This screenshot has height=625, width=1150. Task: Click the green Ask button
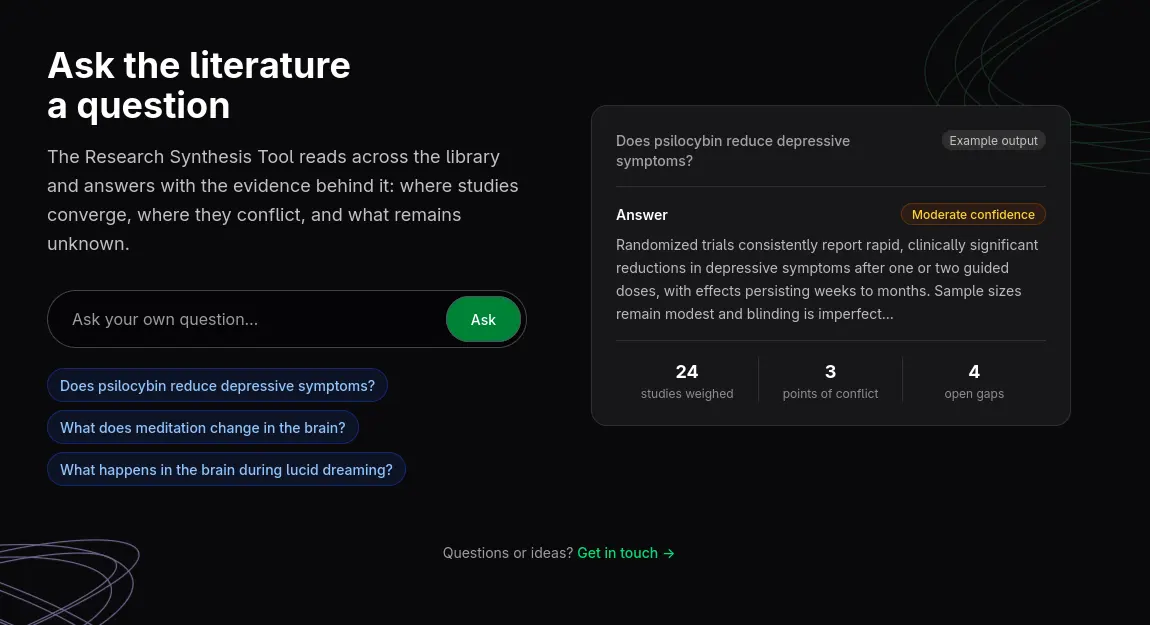point(483,319)
